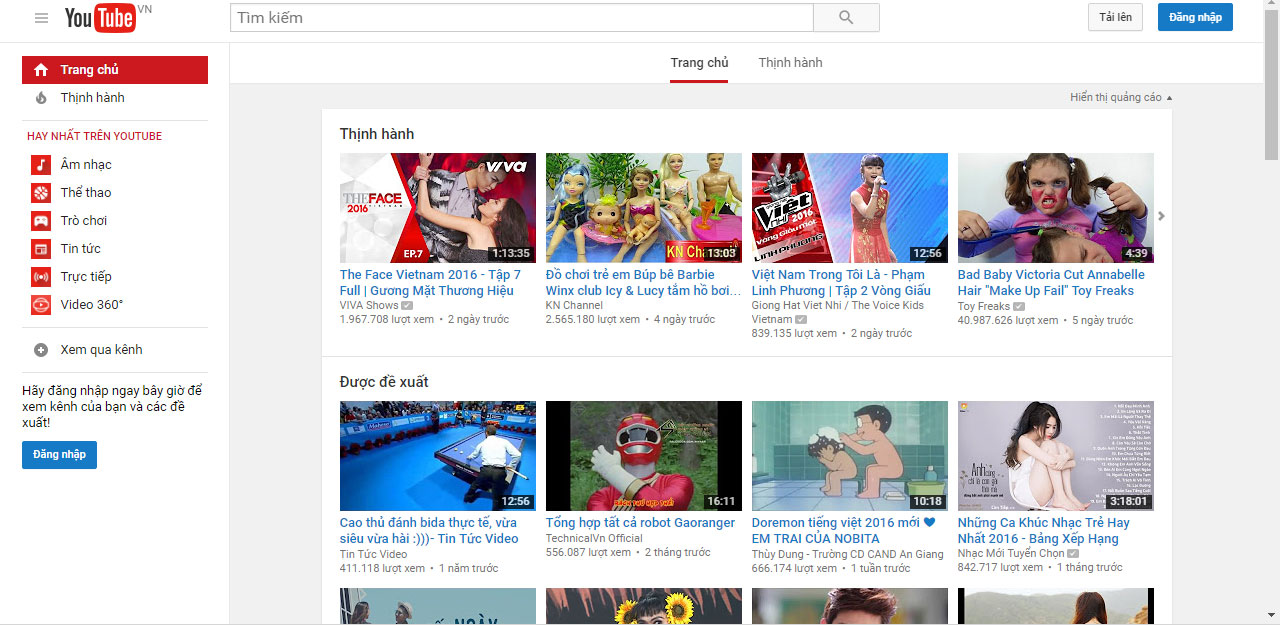The image size is (1280, 625).
Task: Click the red robot thumbnail with 16:11
Action: (x=644, y=456)
